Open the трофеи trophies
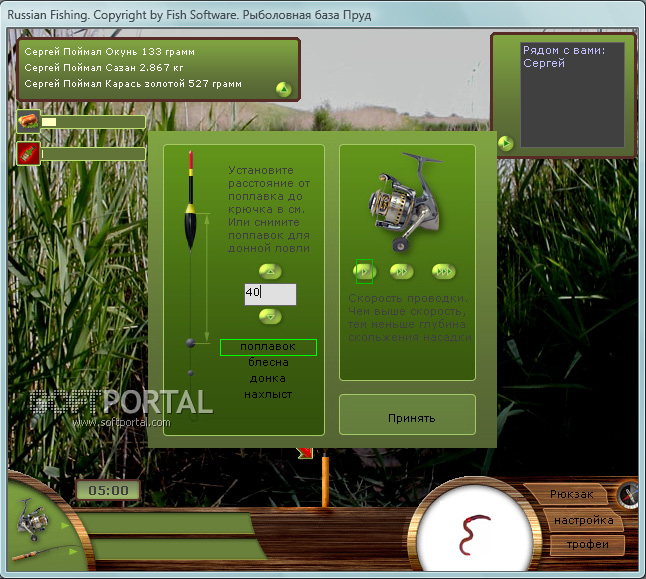646x579 pixels. tap(587, 544)
